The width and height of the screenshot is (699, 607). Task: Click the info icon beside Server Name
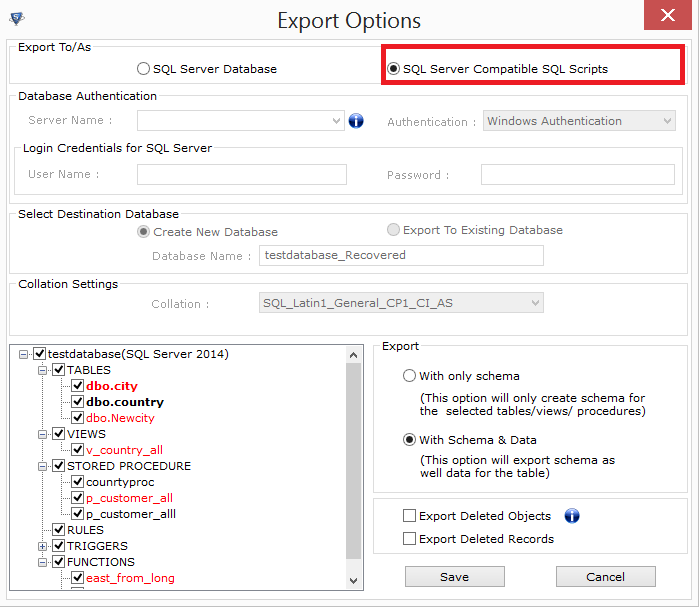(356, 121)
